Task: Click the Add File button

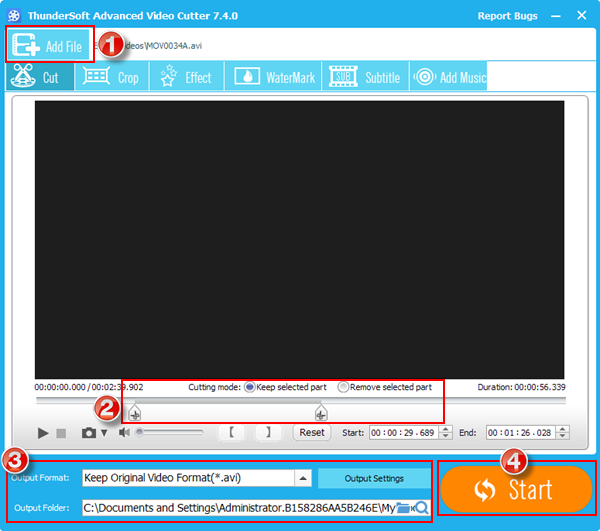Action: pyautogui.click(x=49, y=46)
